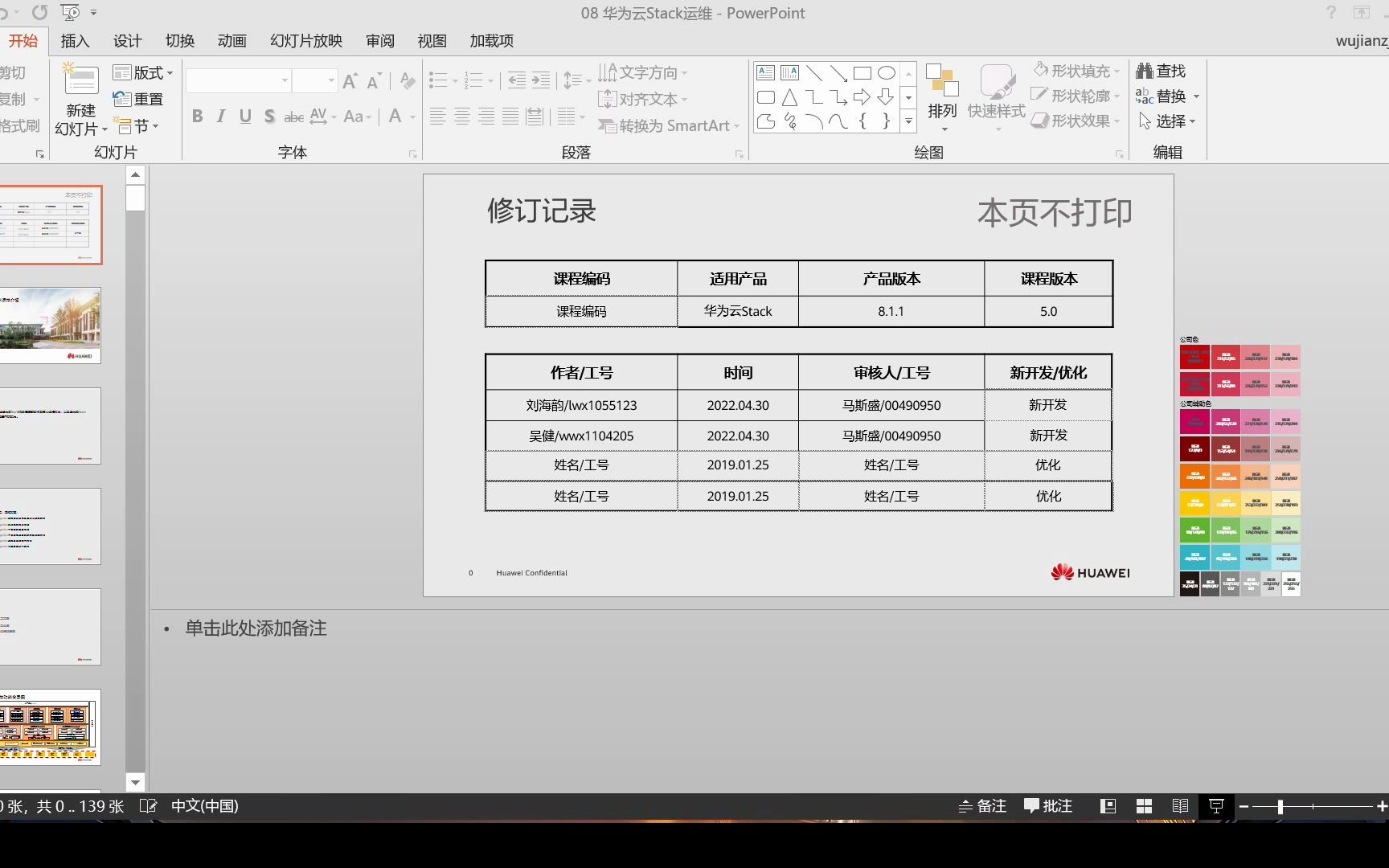Open the font name combo box

238,80
